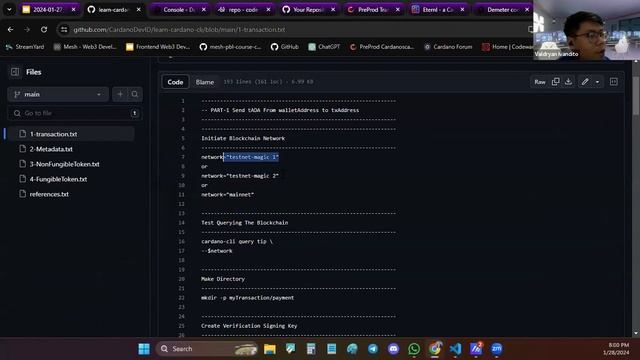The width and height of the screenshot is (640, 360).
Task: Open the Windows Start menu
Action: (x=144, y=349)
